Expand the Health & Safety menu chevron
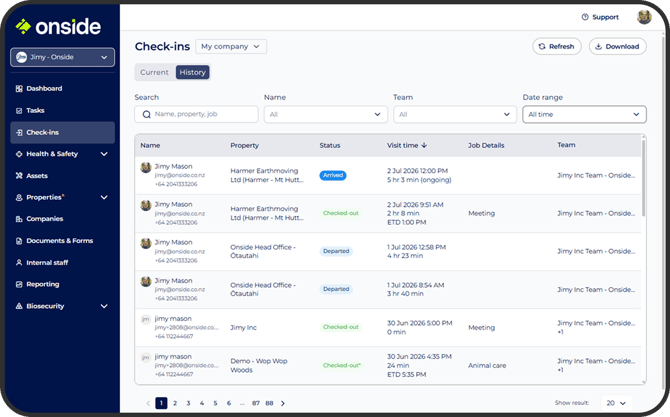 [104, 154]
